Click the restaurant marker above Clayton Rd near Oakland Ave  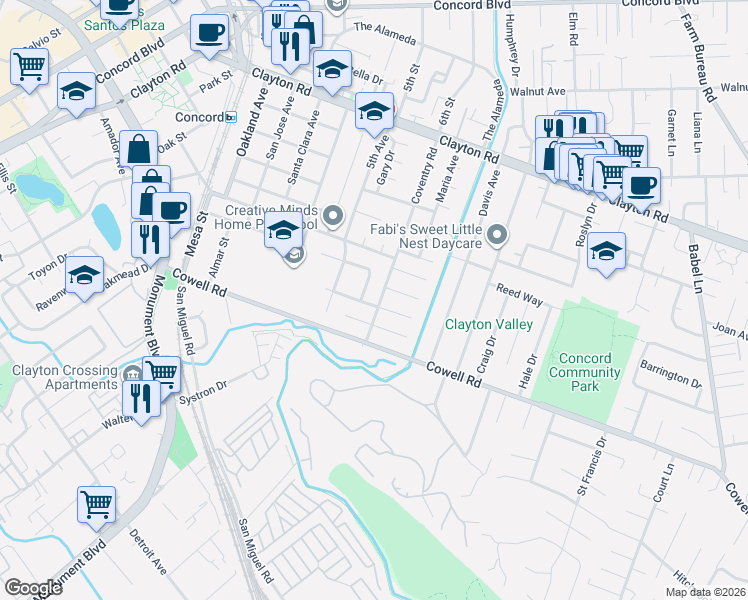coord(291,48)
